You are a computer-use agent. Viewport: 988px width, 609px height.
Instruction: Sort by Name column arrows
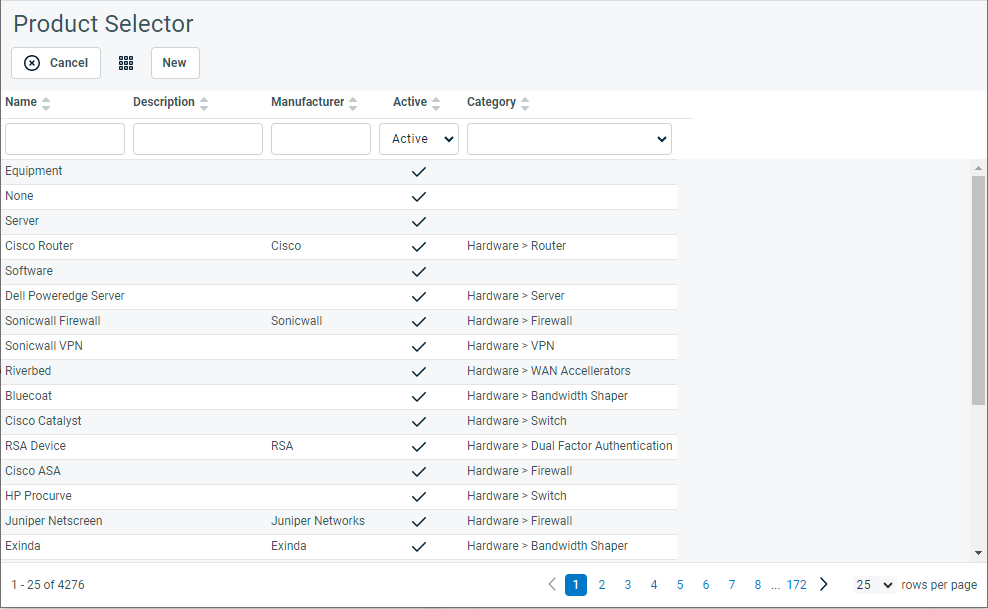coord(45,103)
